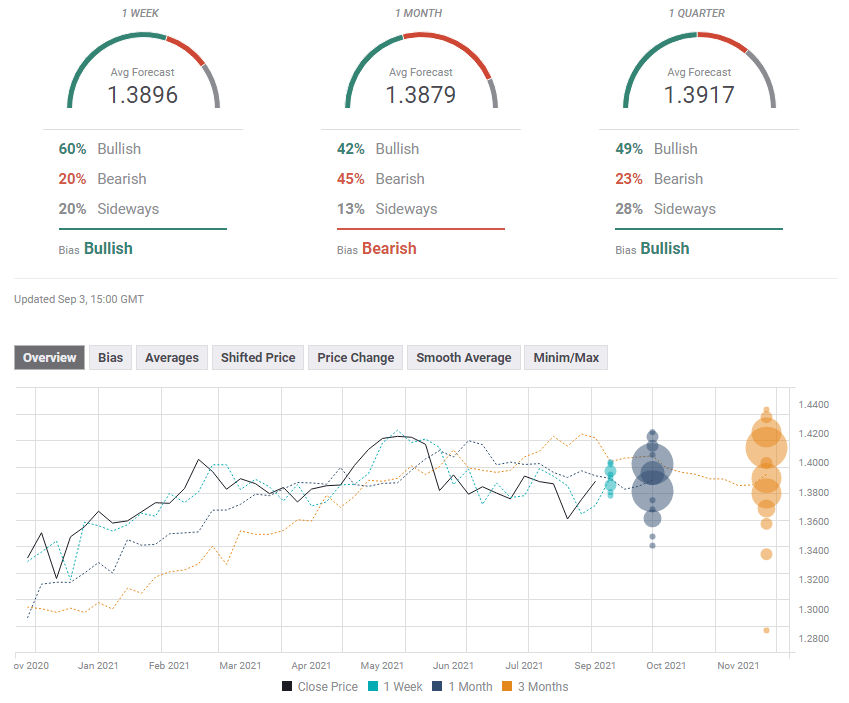Click the black Close Price legend swatch

coord(287,686)
